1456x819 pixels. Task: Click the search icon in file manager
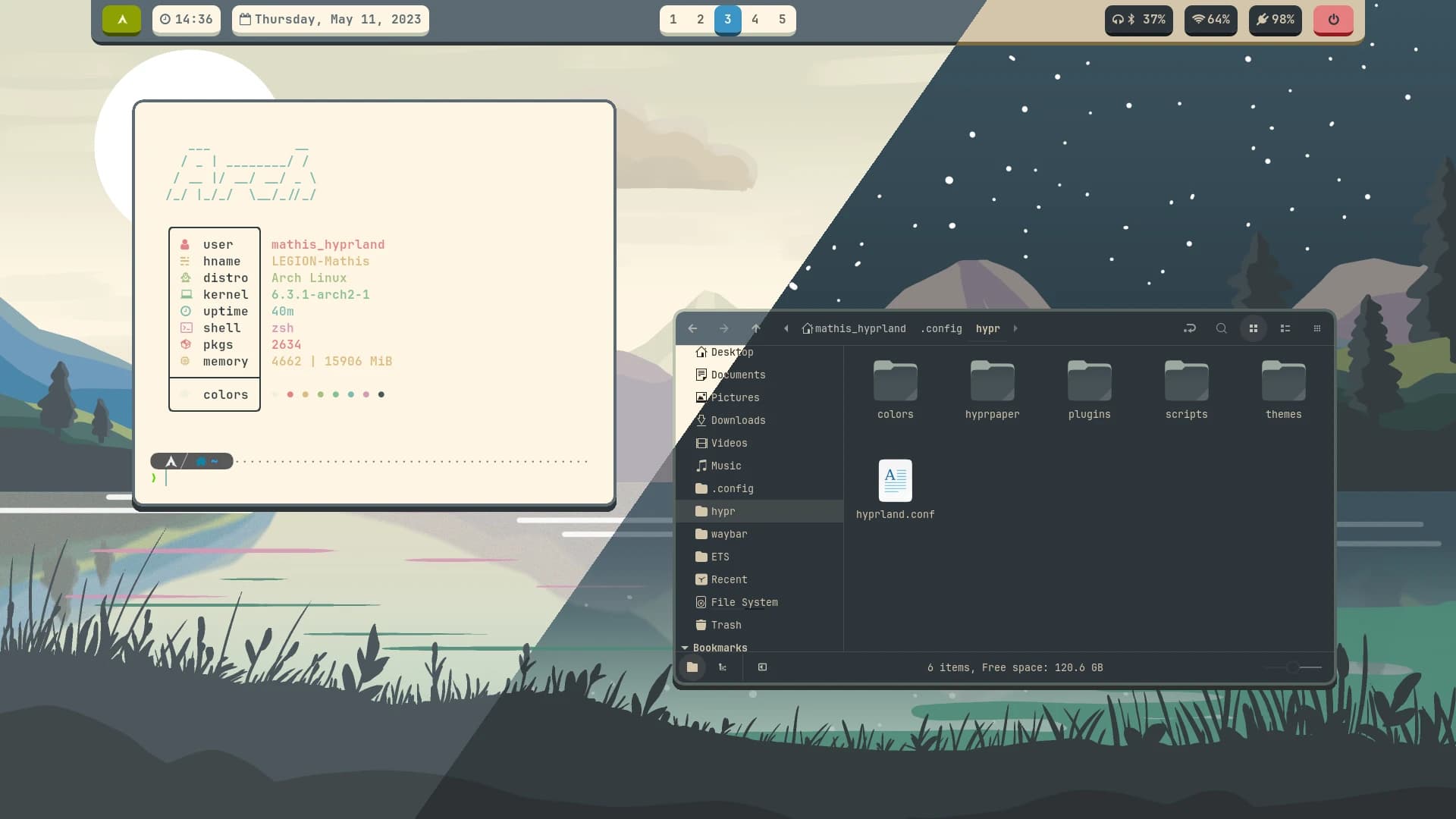(1221, 328)
